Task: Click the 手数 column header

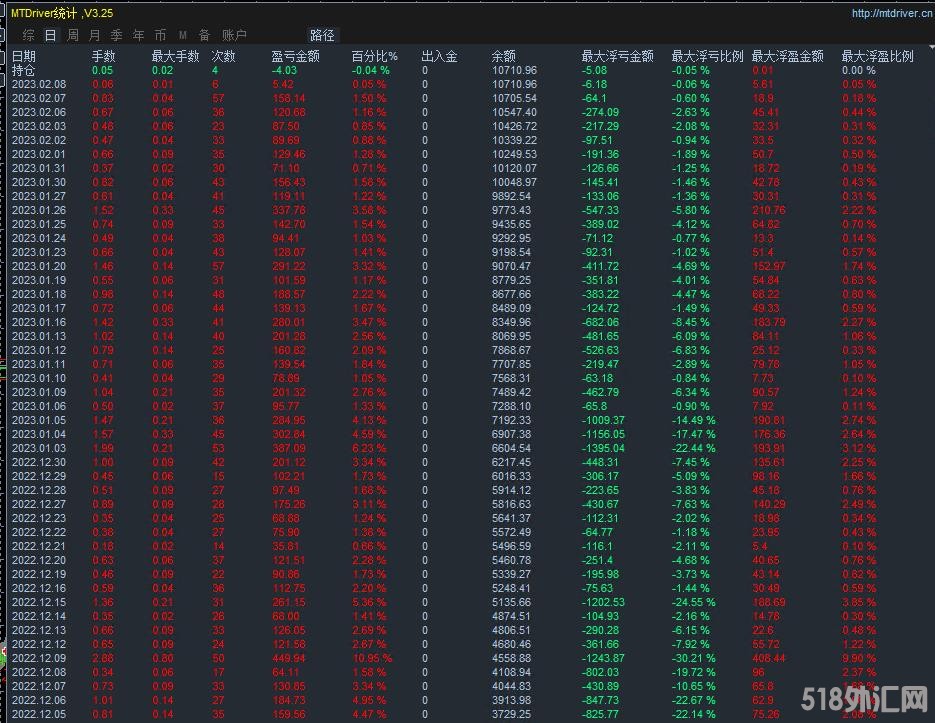Action: (x=104, y=56)
